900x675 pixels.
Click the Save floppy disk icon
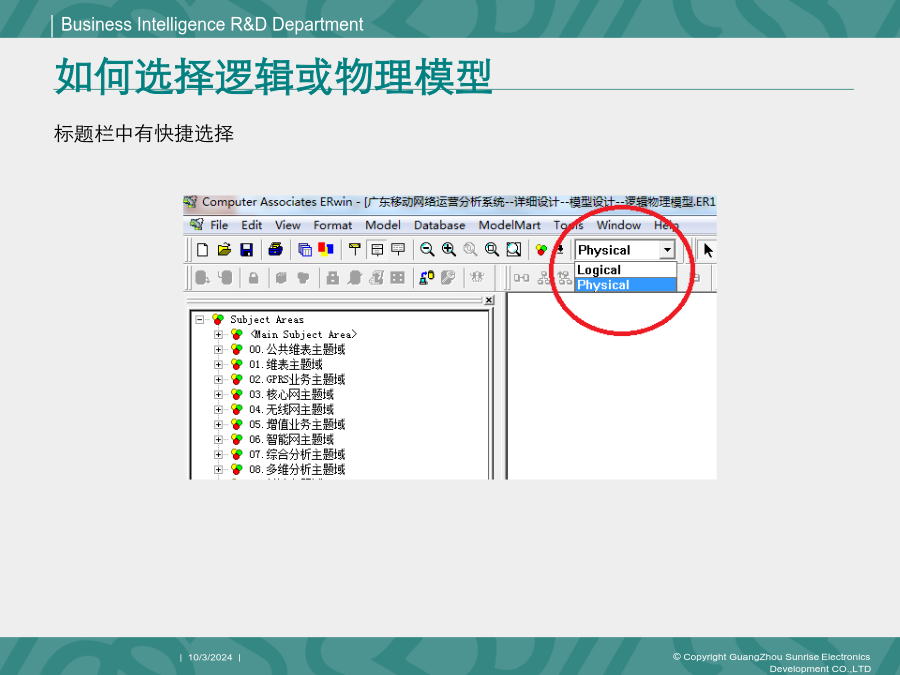point(247,250)
